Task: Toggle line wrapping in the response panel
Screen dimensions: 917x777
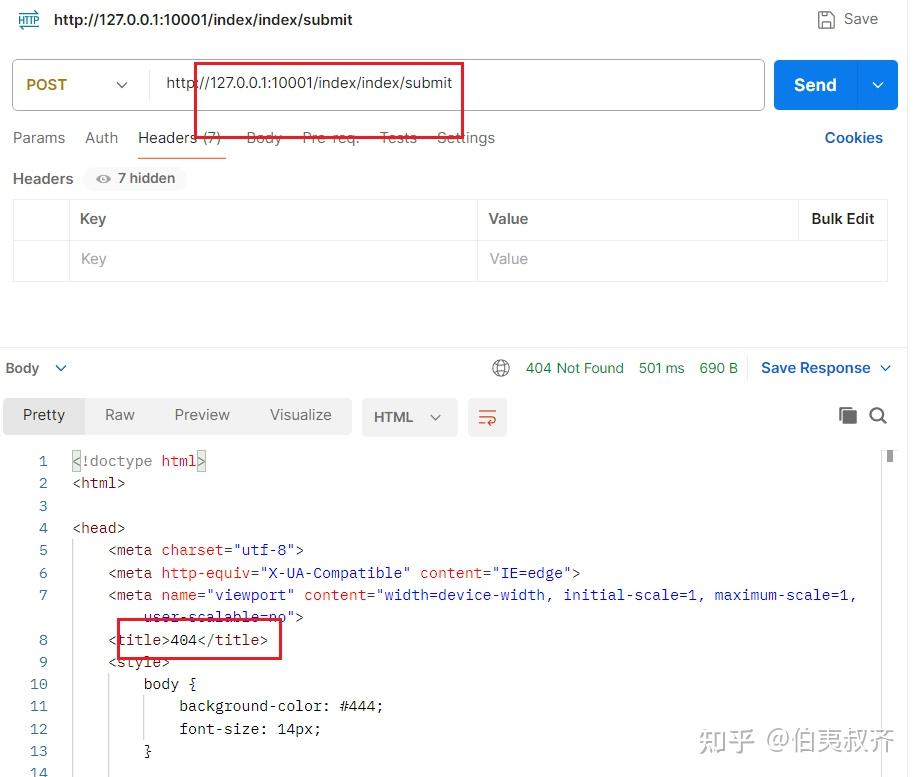Action: click(x=487, y=419)
